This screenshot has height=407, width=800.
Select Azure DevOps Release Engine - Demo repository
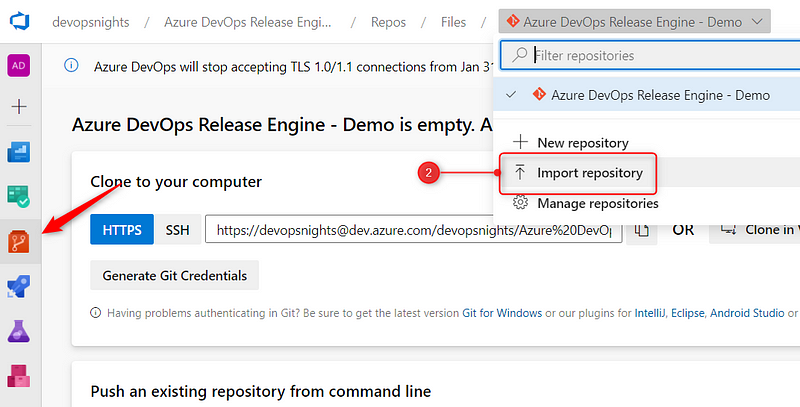(x=660, y=95)
